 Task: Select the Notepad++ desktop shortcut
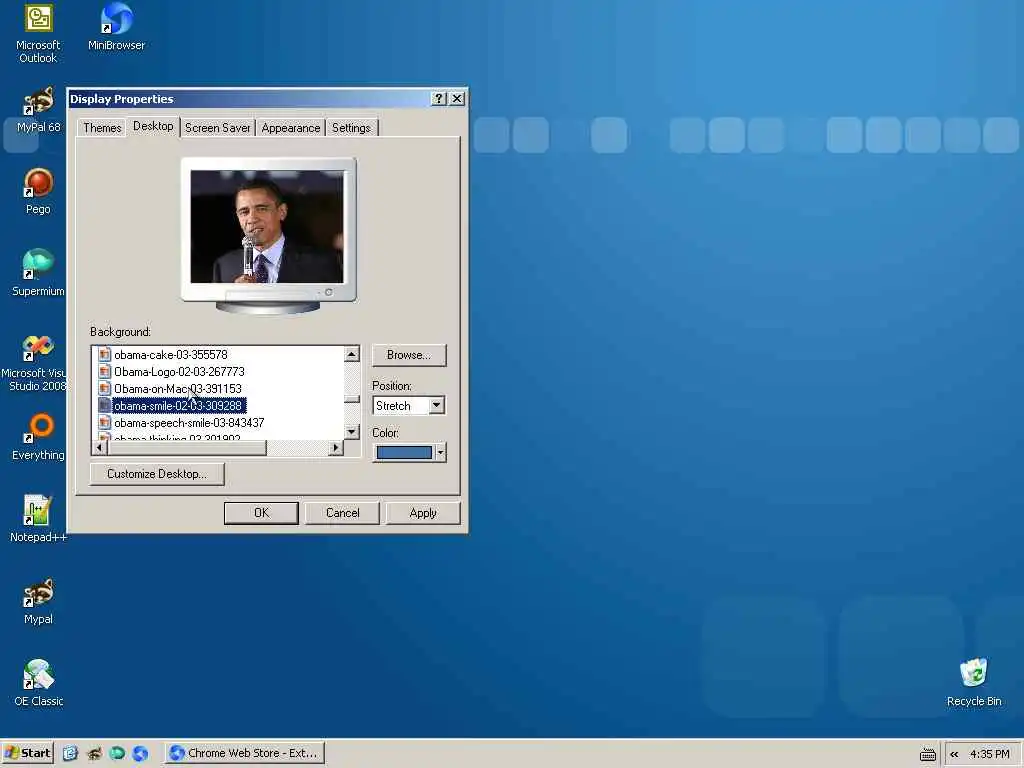click(38, 519)
